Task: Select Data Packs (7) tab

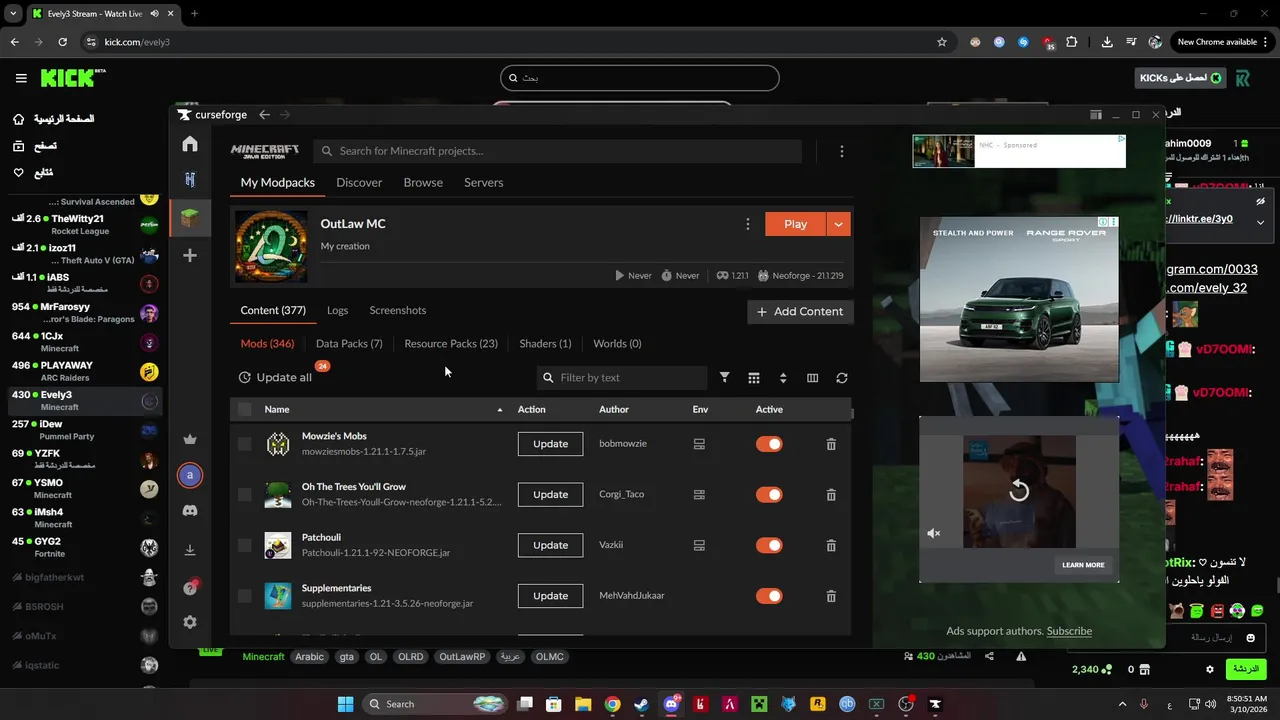Action: pos(349,344)
